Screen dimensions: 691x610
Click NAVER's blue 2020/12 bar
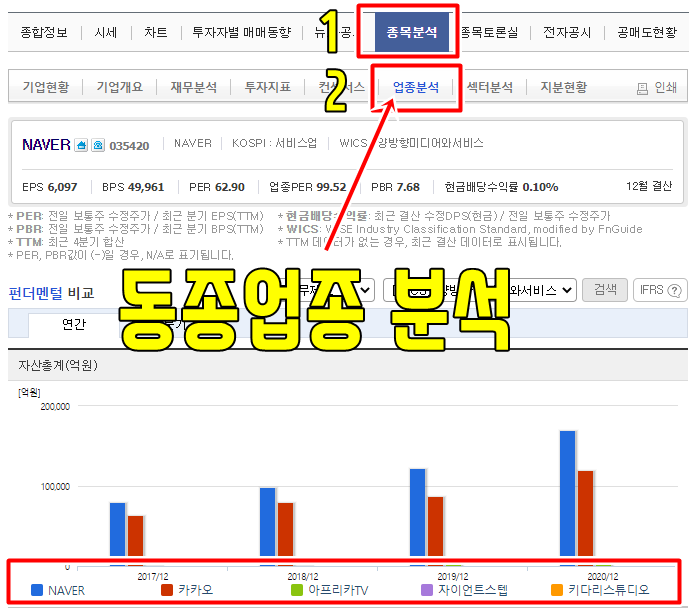[568, 494]
